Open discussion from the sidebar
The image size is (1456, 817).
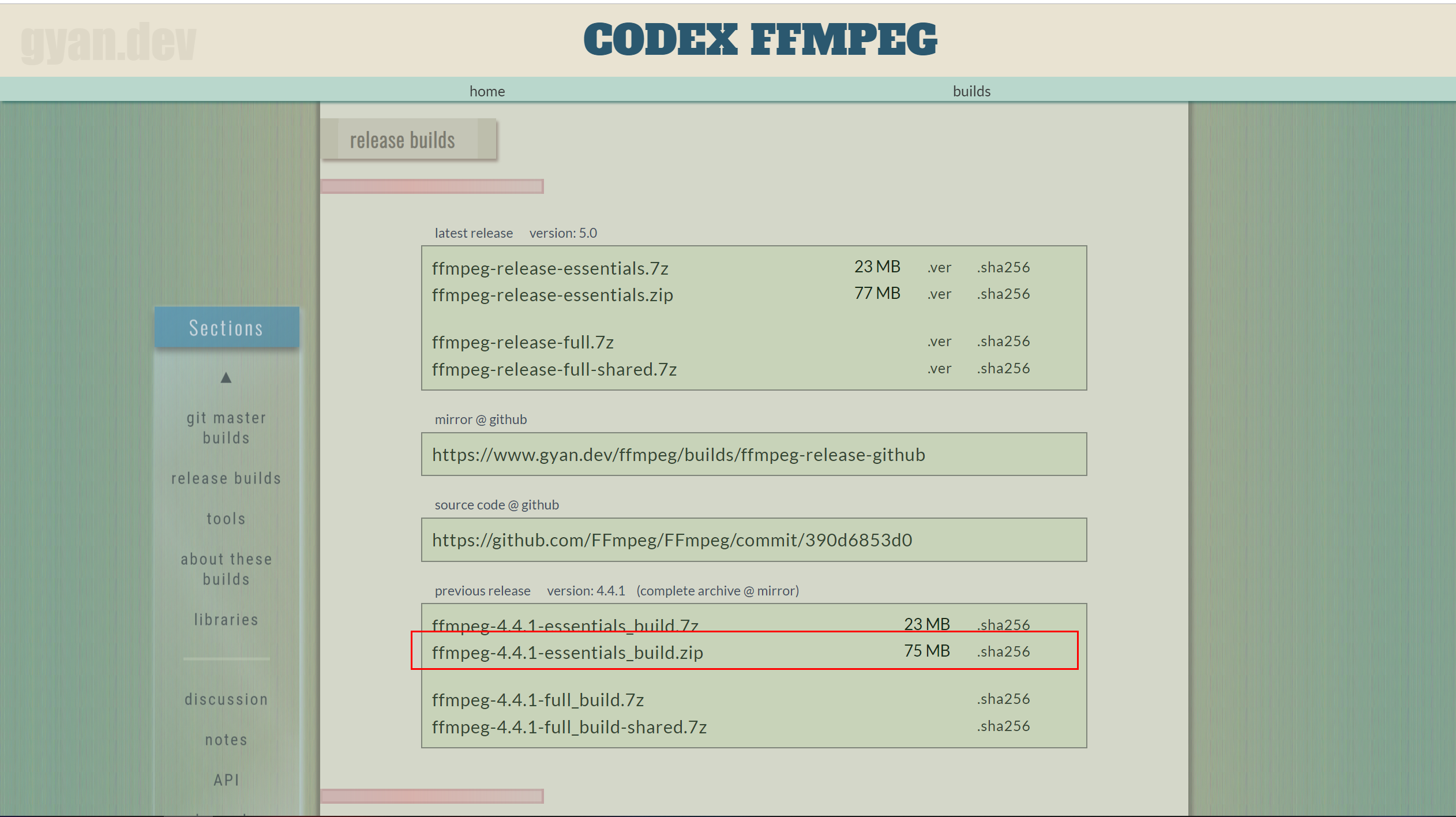click(226, 699)
